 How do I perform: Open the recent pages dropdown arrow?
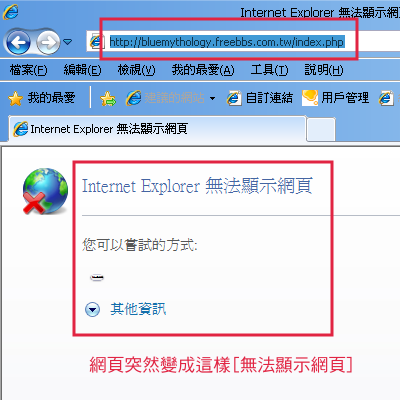68,42
